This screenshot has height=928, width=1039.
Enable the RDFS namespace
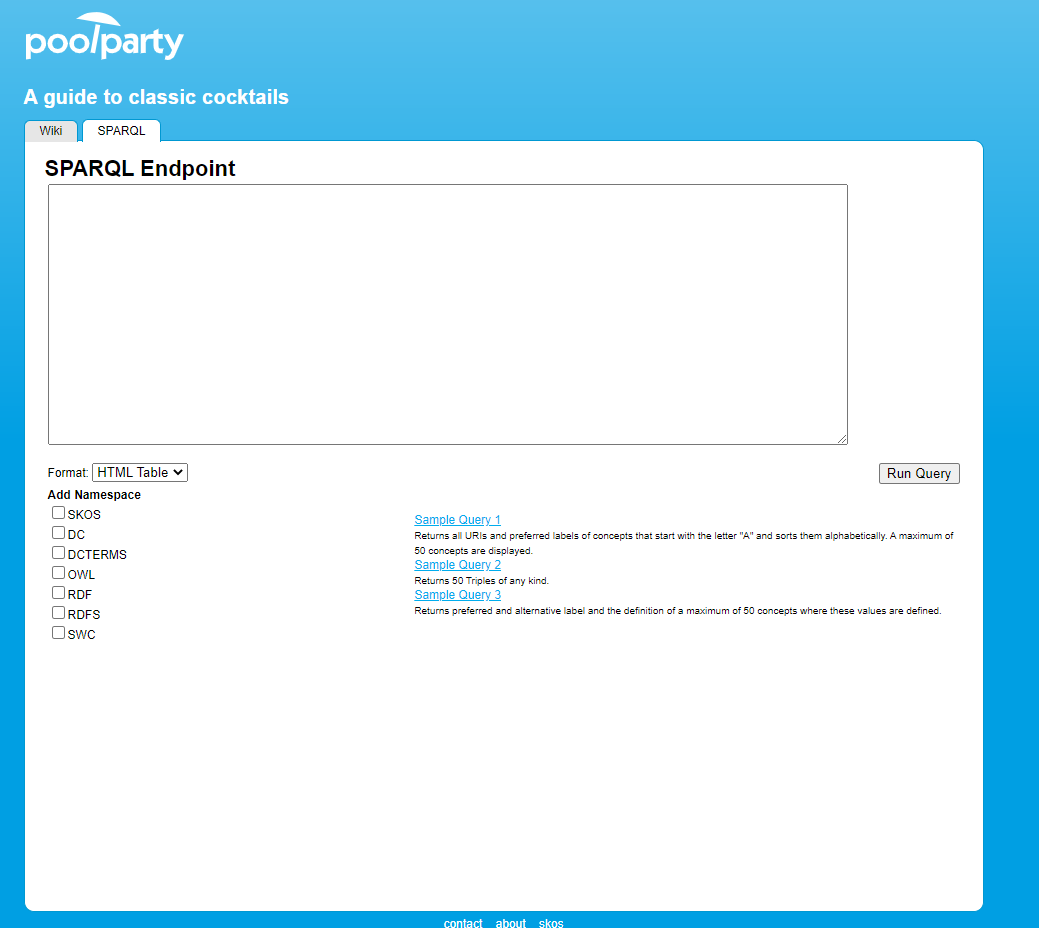58,612
